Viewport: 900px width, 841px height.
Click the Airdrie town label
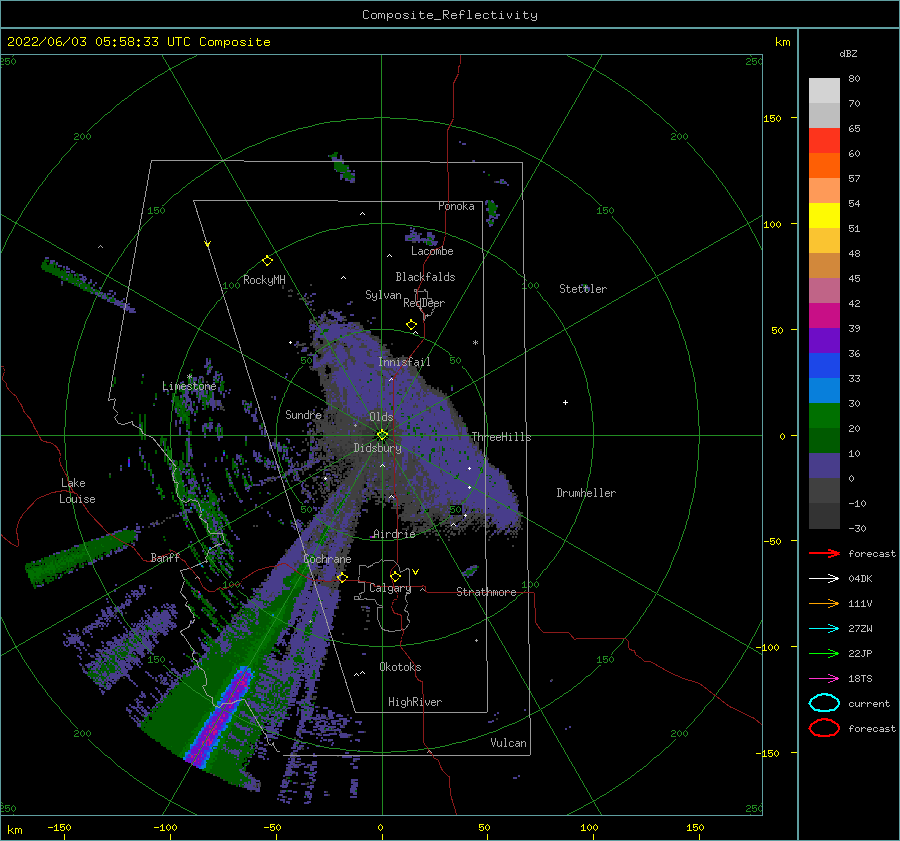[x=394, y=534]
